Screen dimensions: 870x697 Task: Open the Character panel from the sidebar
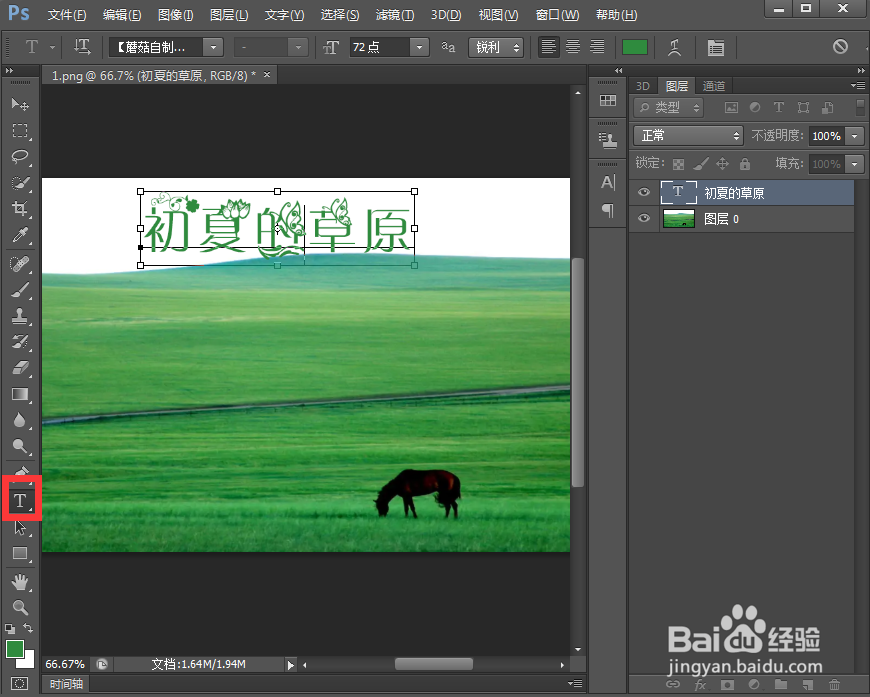(x=607, y=183)
